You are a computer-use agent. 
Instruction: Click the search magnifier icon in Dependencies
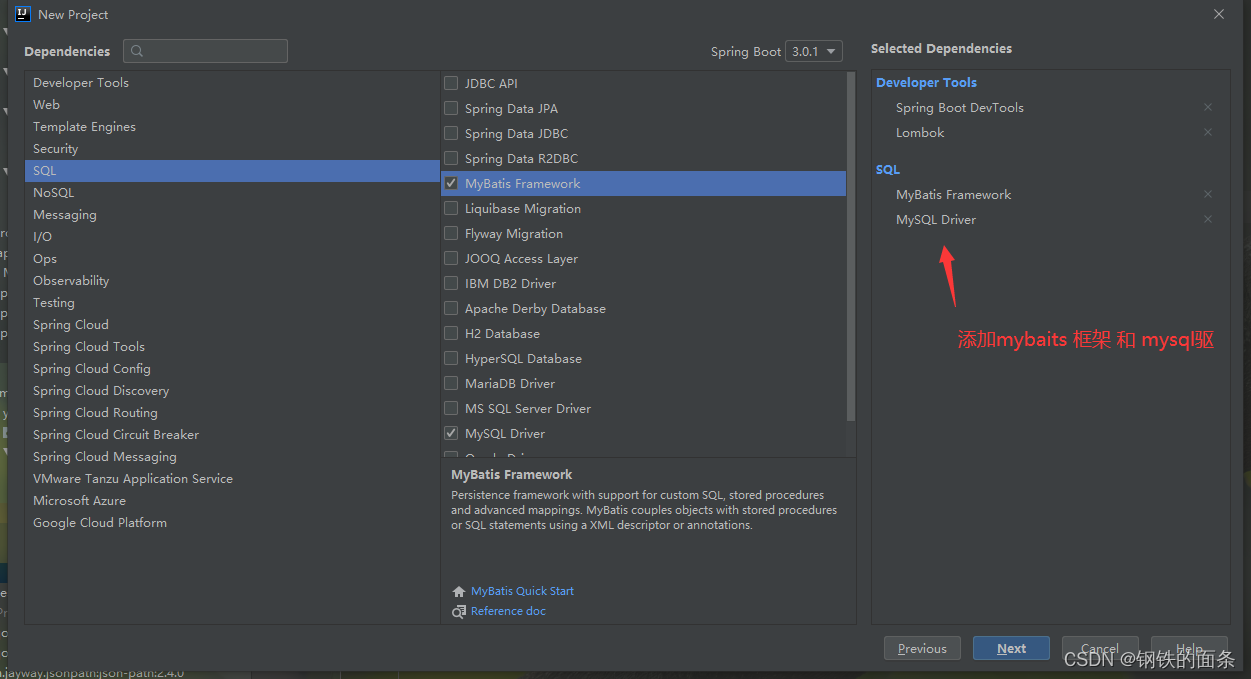pyautogui.click(x=137, y=52)
